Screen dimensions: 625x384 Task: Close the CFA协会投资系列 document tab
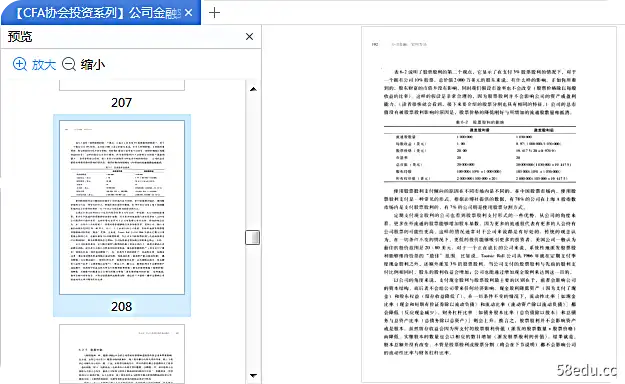pos(189,13)
